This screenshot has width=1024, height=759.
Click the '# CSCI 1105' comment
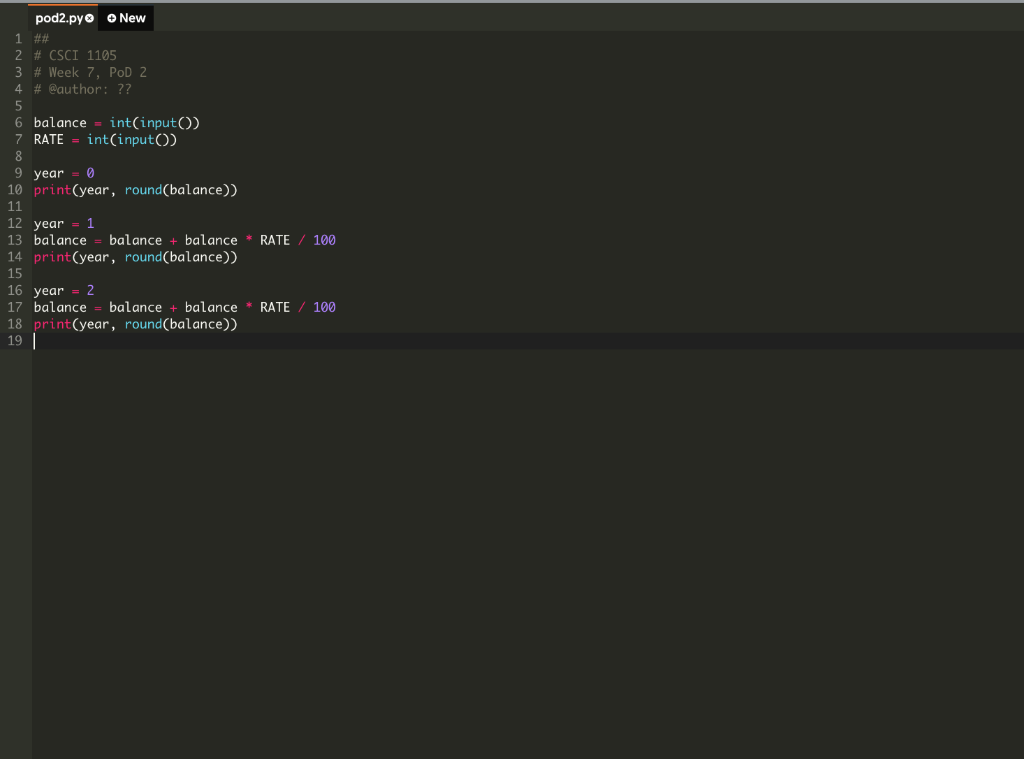point(75,56)
